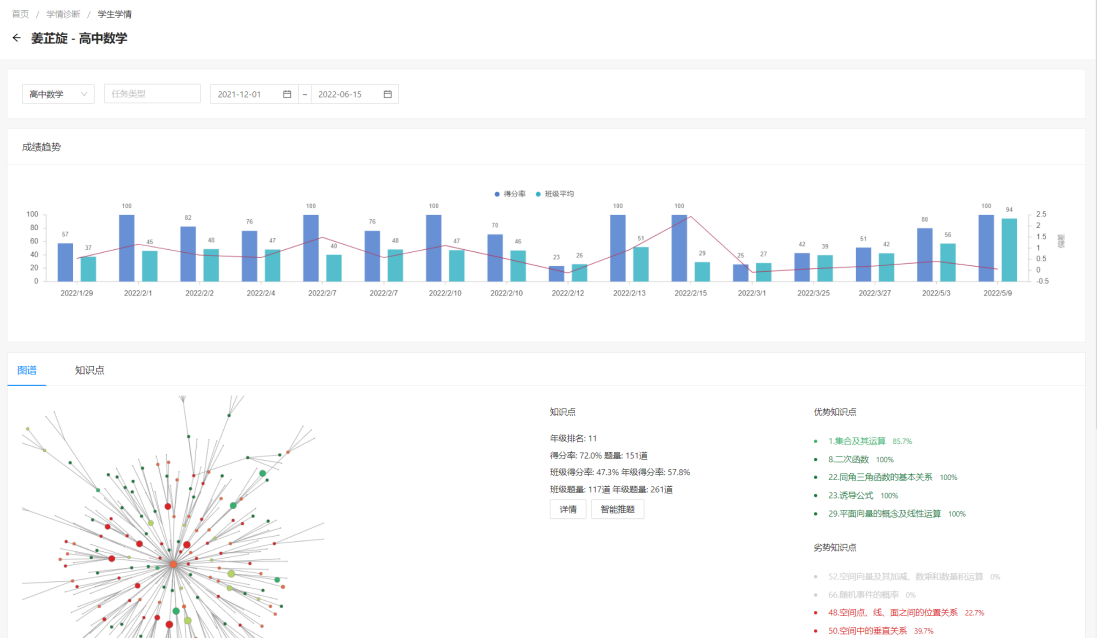The height and width of the screenshot is (638, 1097).
Task: Click the 得分率 bar for 2022/1/29
Action: 65,262
